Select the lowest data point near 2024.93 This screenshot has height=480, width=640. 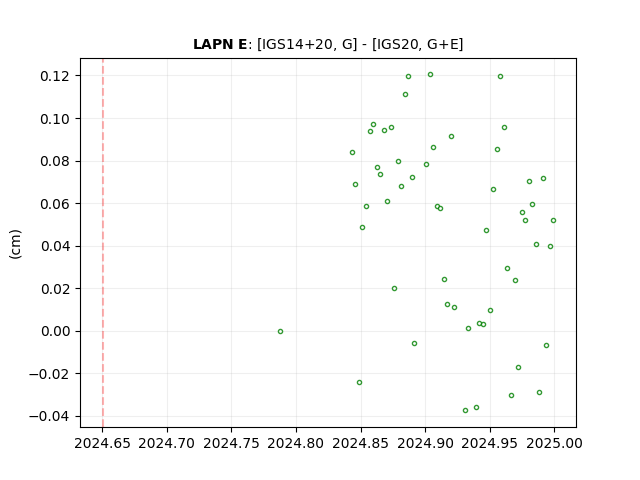click(465, 410)
